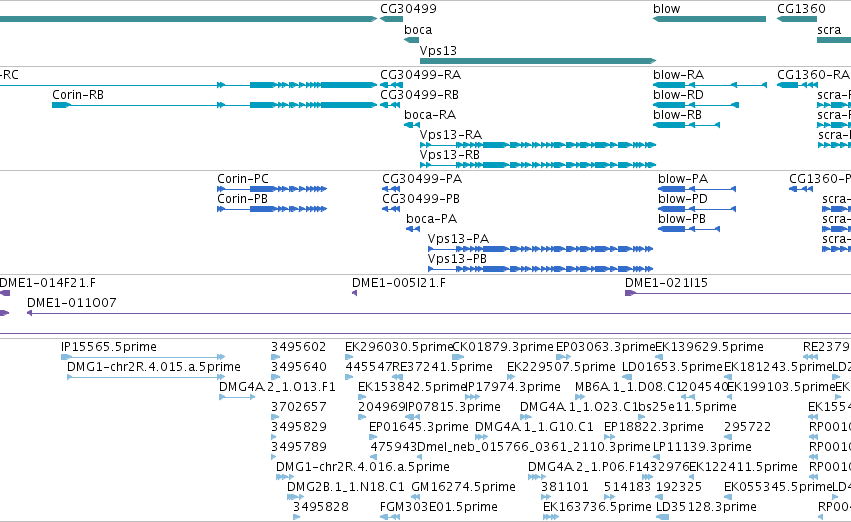Click the IP15565.5prime EST label
Screen dimensions: 851x522
point(109,347)
